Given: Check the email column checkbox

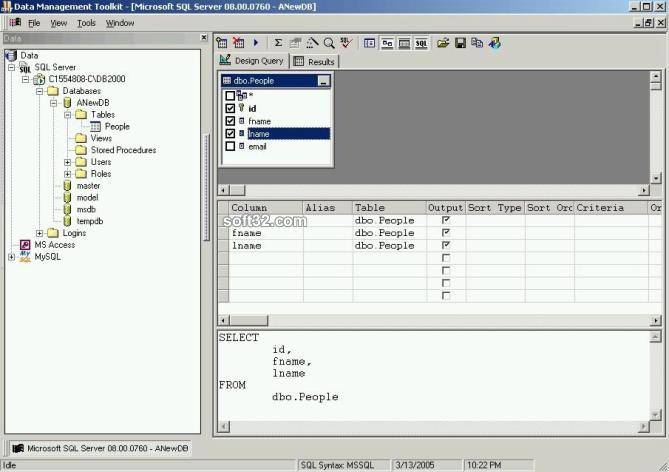Looking at the screenshot, I should 230,146.
